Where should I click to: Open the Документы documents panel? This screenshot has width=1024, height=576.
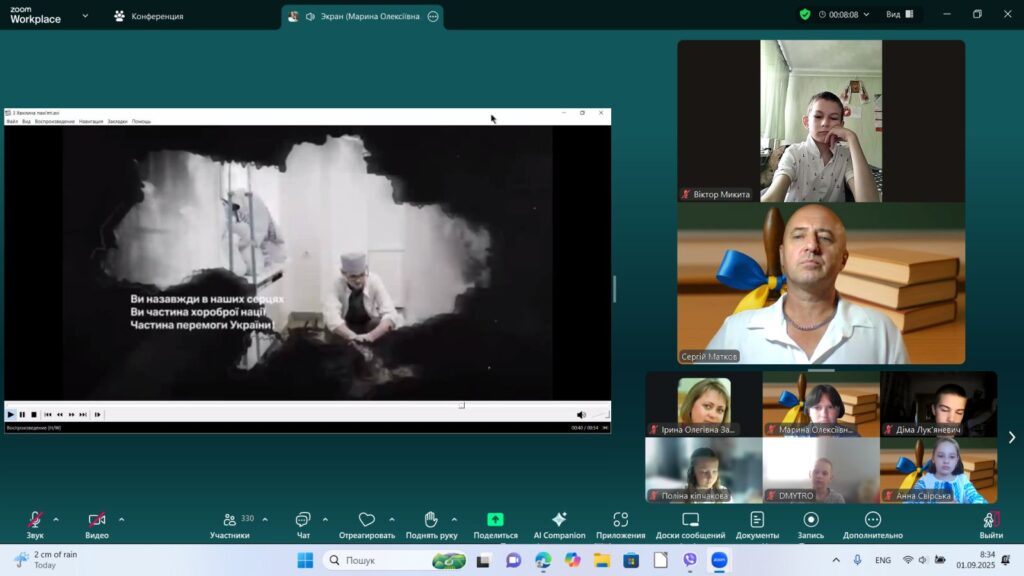pyautogui.click(x=758, y=525)
